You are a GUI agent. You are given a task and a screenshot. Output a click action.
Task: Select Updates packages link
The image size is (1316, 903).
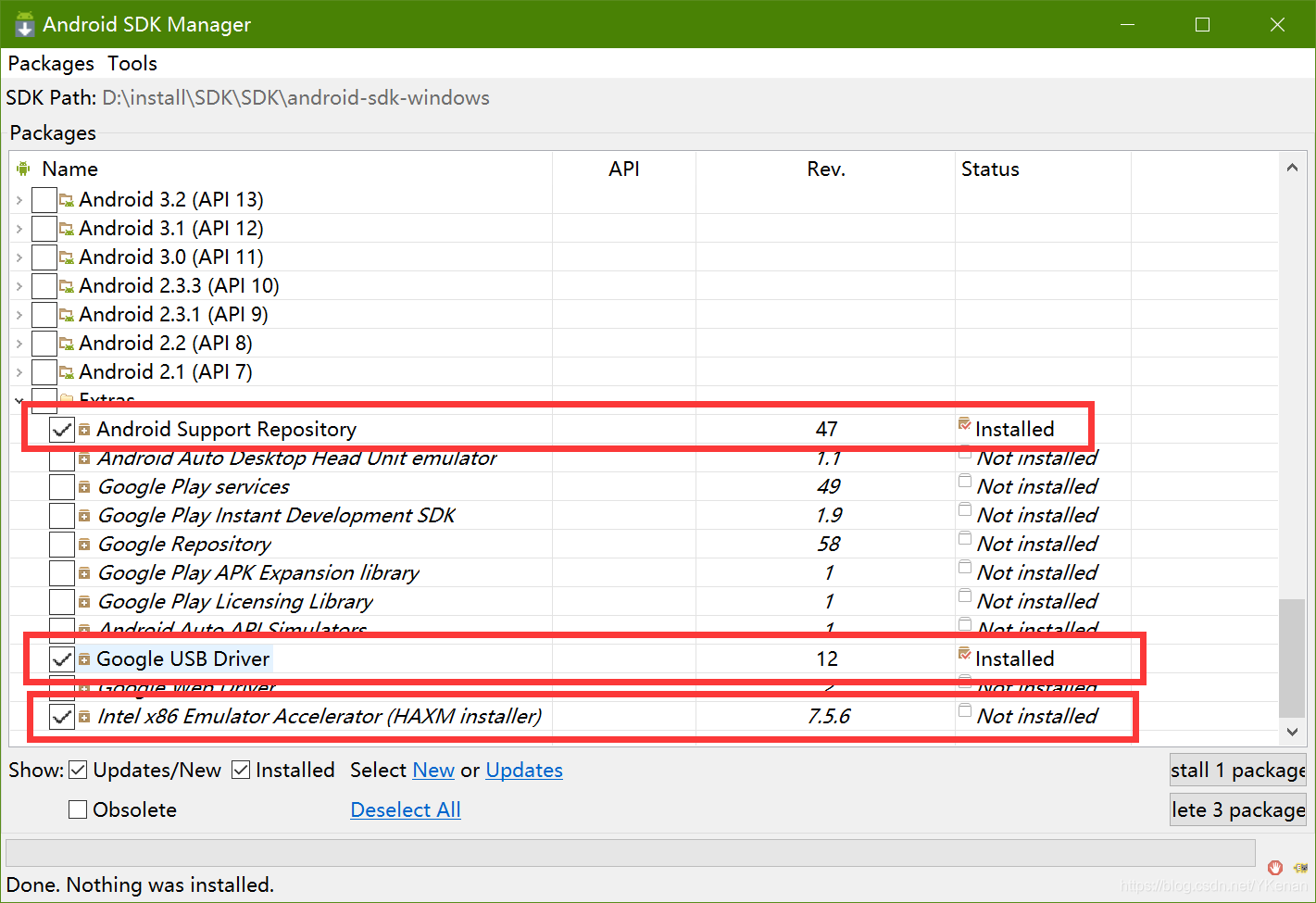click(x=524, y=771)
